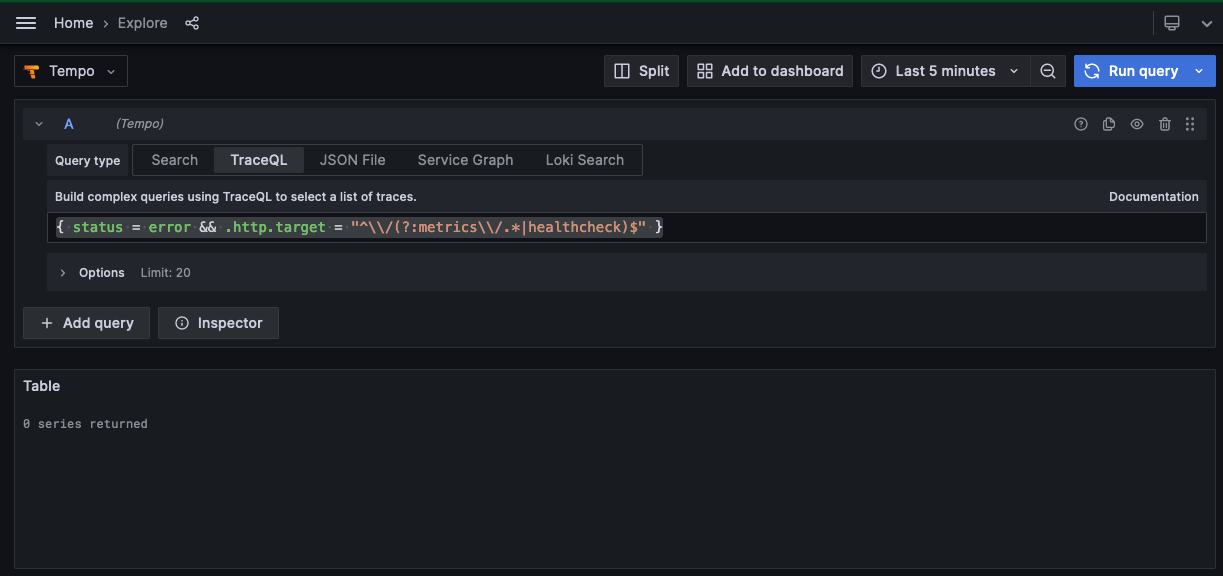Screen dimensions: 1223x576
Task: Duplicate query A using the copy icon
Action: tap(1108, 123)
